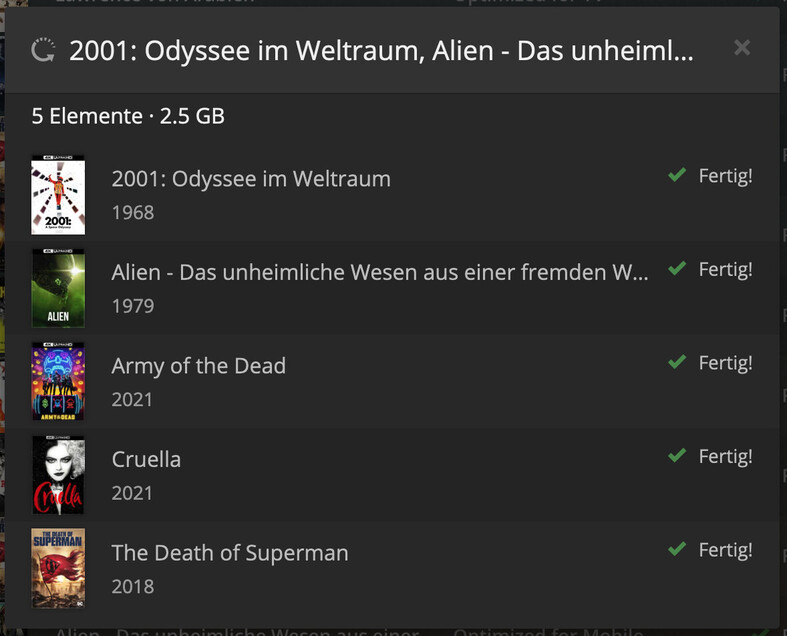Click the 5 Elemente · 2.5 GB summary

(128, 116)
